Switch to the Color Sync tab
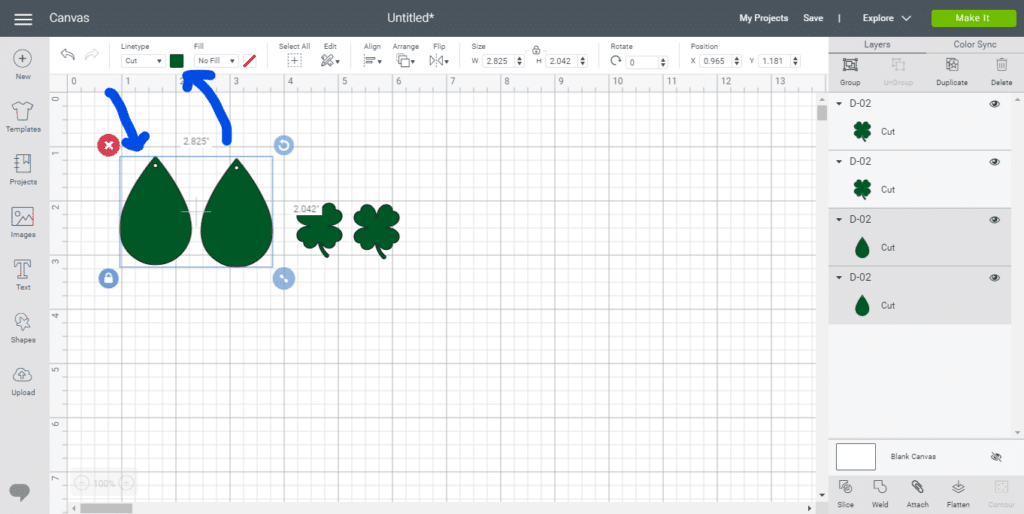Image resolution: width=1024 pixels, height=514 pixels. (974, 45)
